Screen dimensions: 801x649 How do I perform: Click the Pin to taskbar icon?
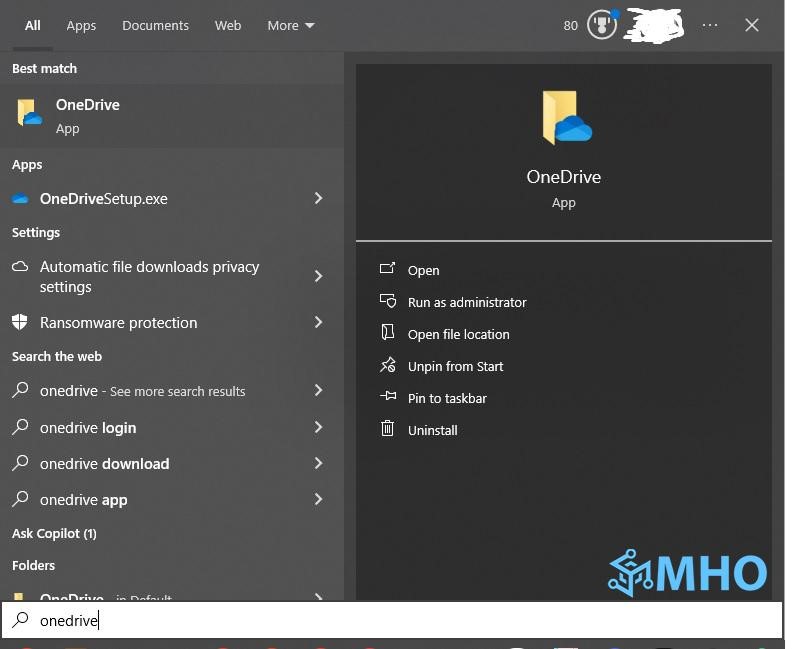(388, 398)
